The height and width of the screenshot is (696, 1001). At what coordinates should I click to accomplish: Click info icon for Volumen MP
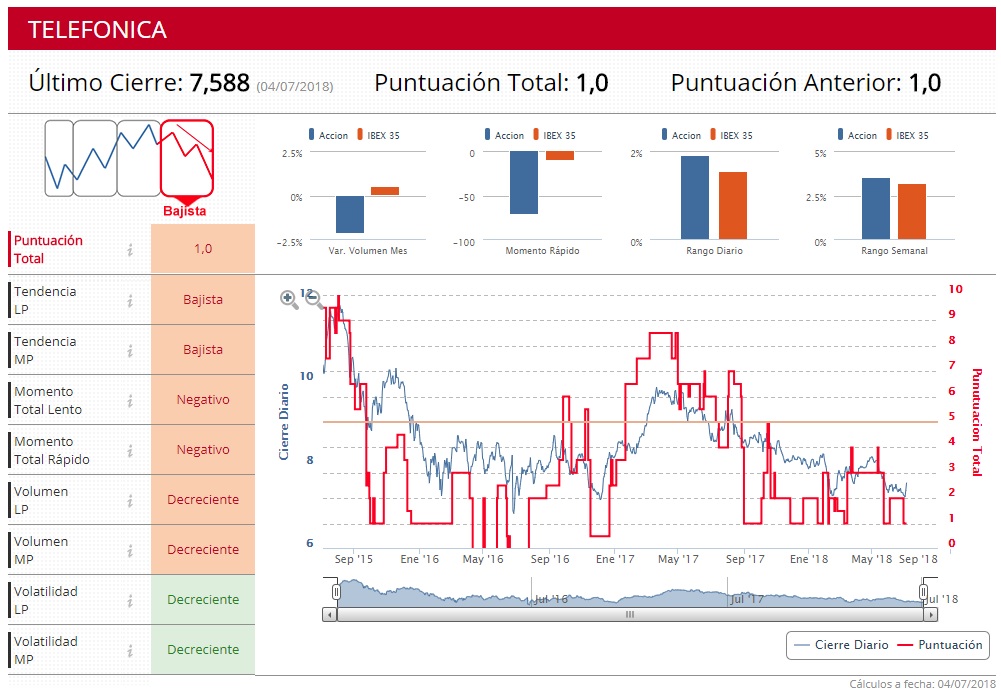pyautogui.click(x=130, y=550)
